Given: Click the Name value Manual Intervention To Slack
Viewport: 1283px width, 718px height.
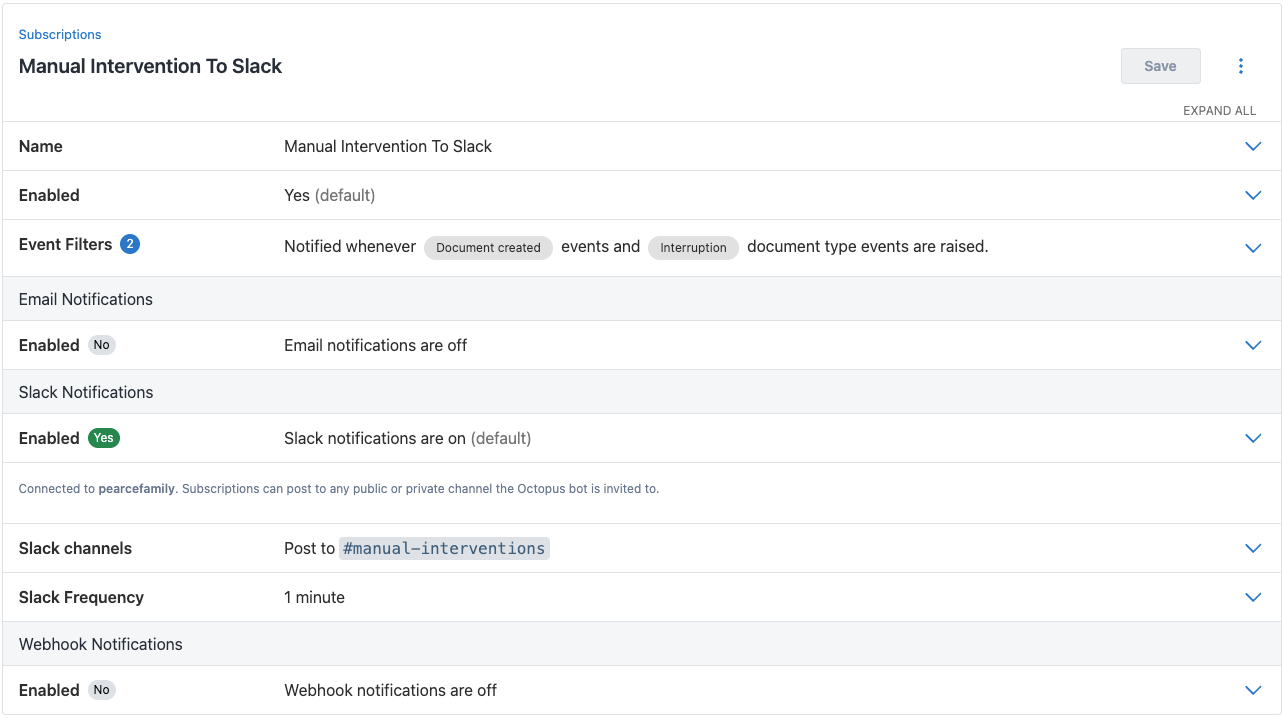Looking at the screenshot, I should point(388,146).
